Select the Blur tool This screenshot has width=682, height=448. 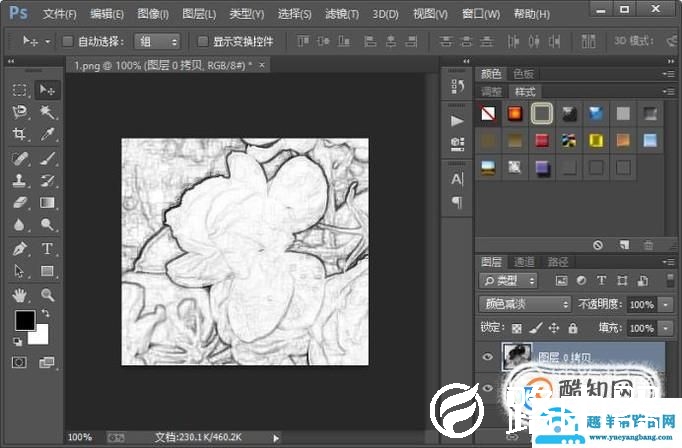pyautogui.click(x=20, y=224)
